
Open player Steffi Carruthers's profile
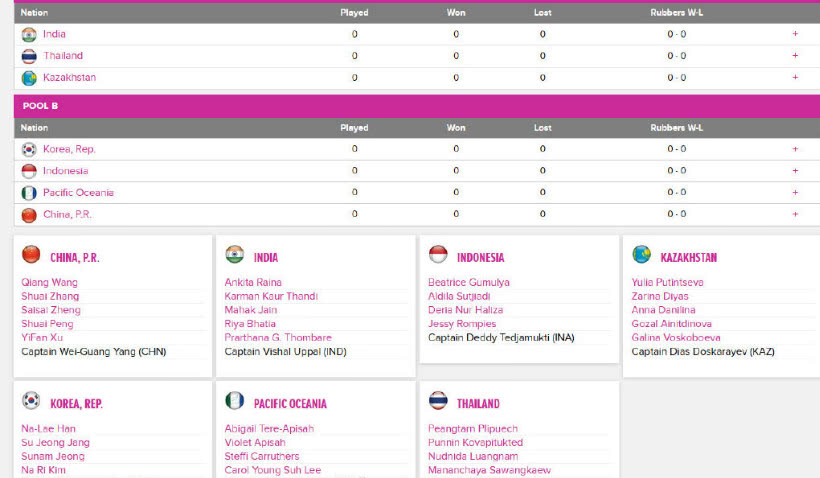262,457
